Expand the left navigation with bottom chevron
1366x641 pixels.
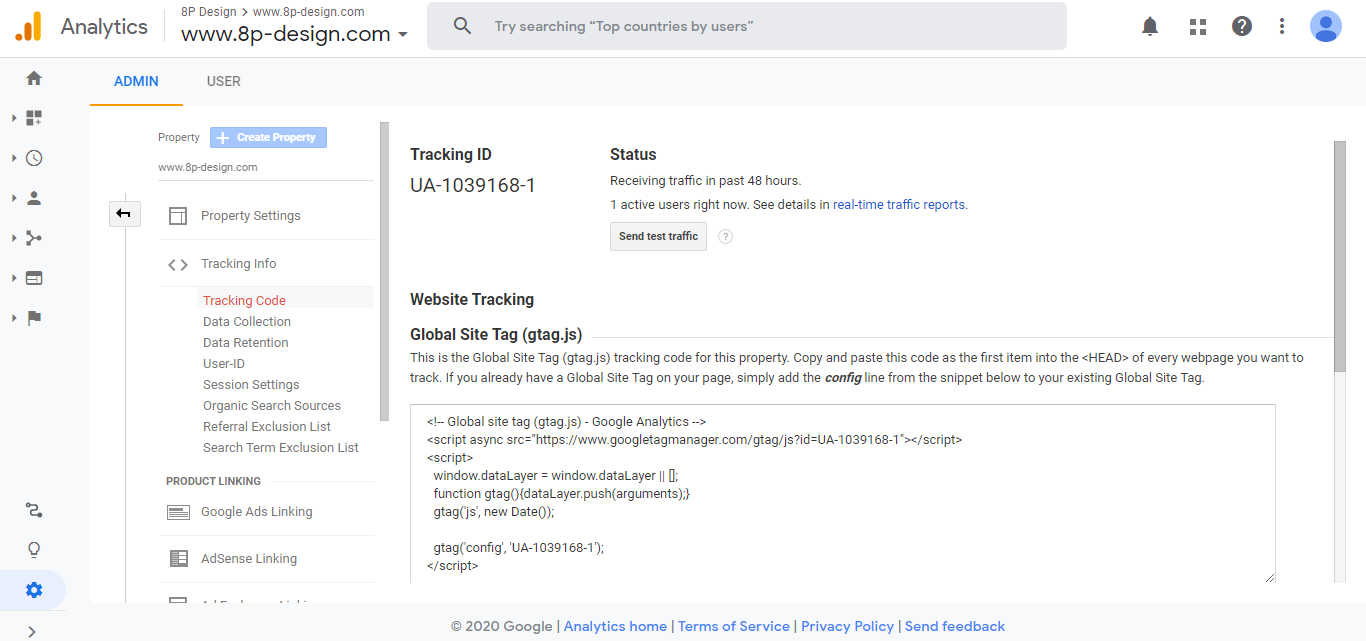coord(33,631)
